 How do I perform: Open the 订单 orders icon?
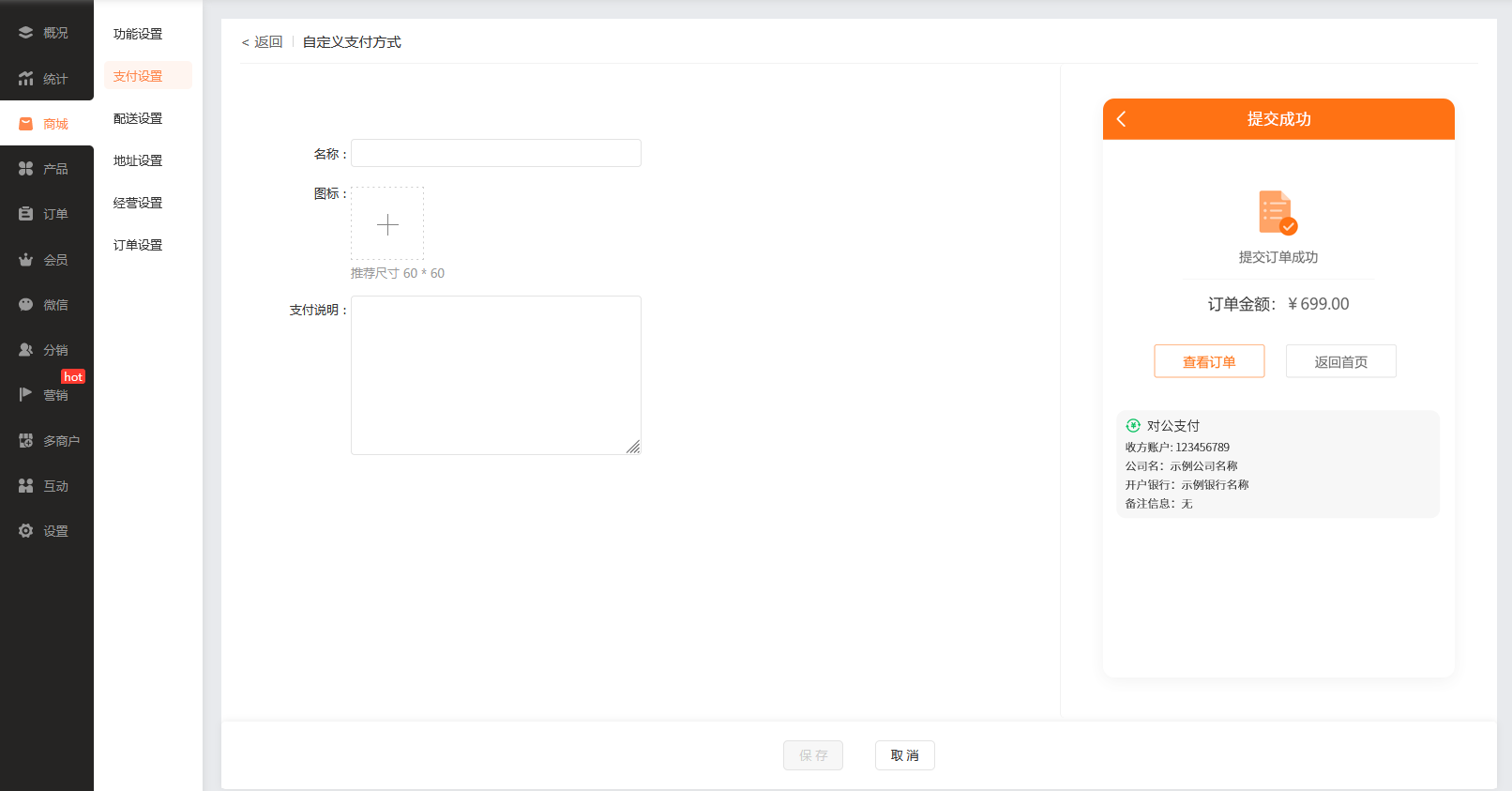point(26,214)
